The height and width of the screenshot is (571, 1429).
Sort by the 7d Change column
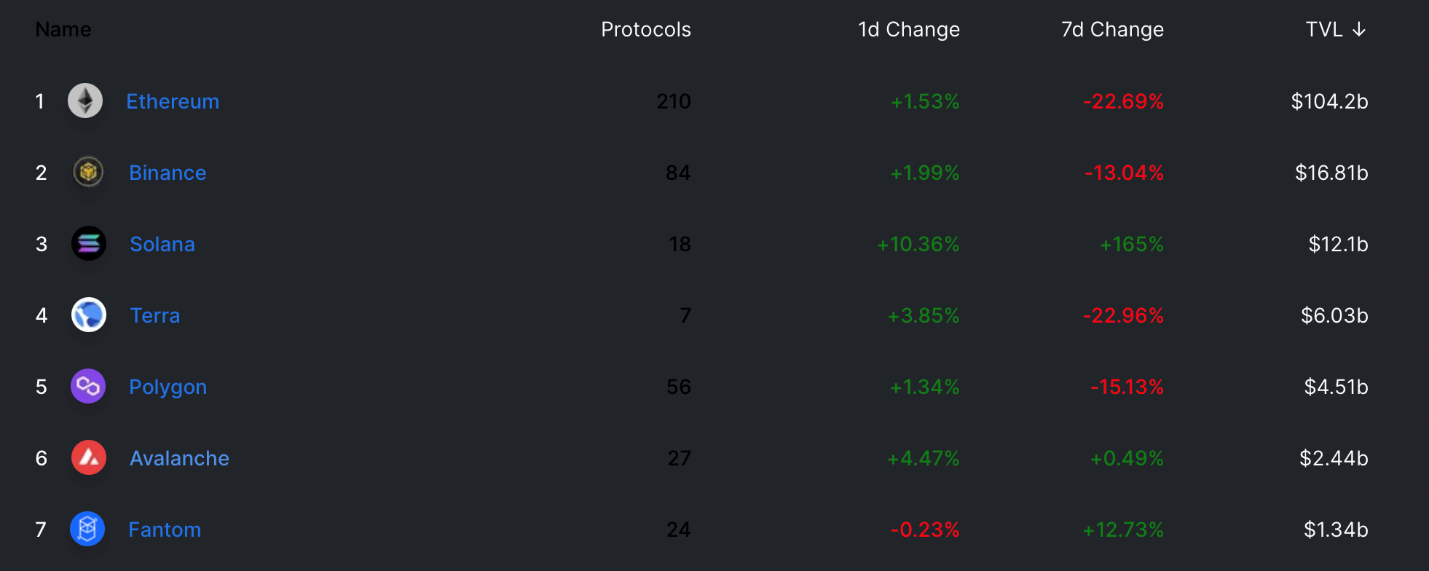1112,30
